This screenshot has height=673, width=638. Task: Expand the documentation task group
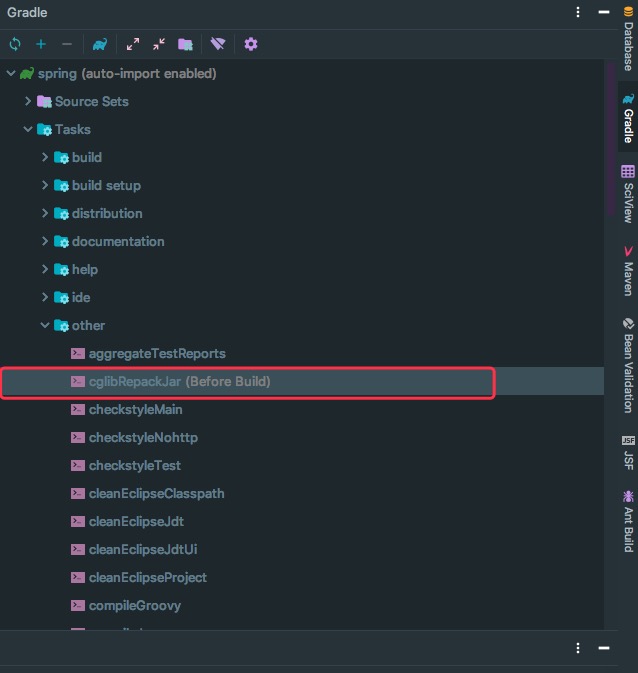pos(45,241)
